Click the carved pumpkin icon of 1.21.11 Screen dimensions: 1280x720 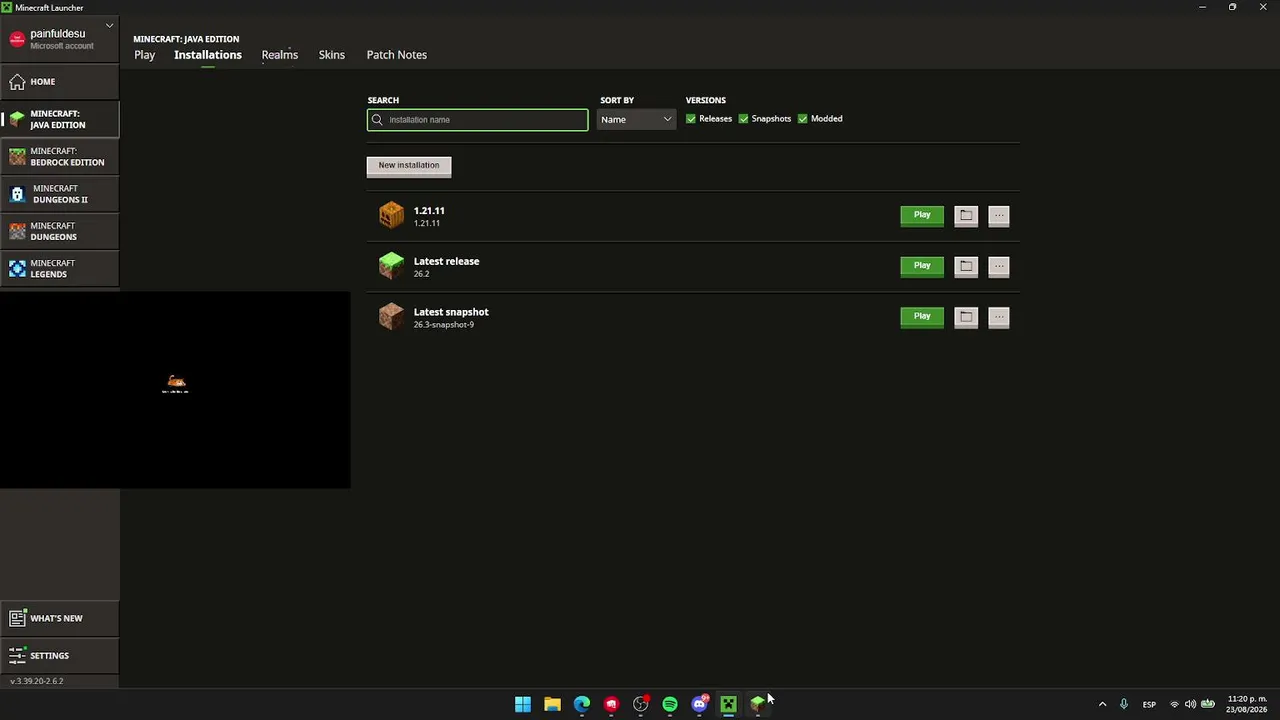click(391, 215)
